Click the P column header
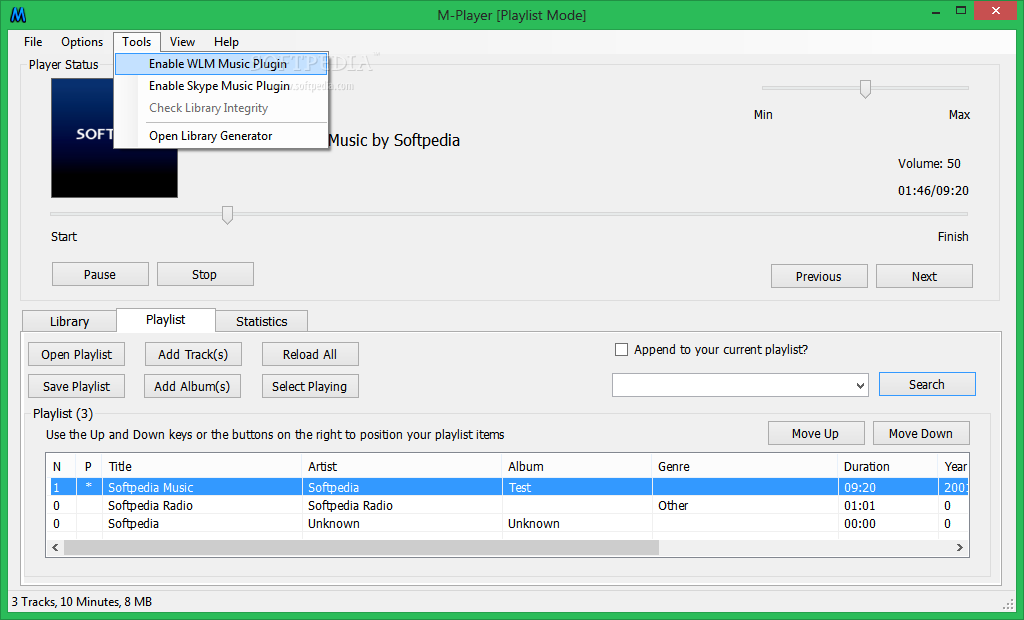The image size is (1024, 620). point(89,466)
